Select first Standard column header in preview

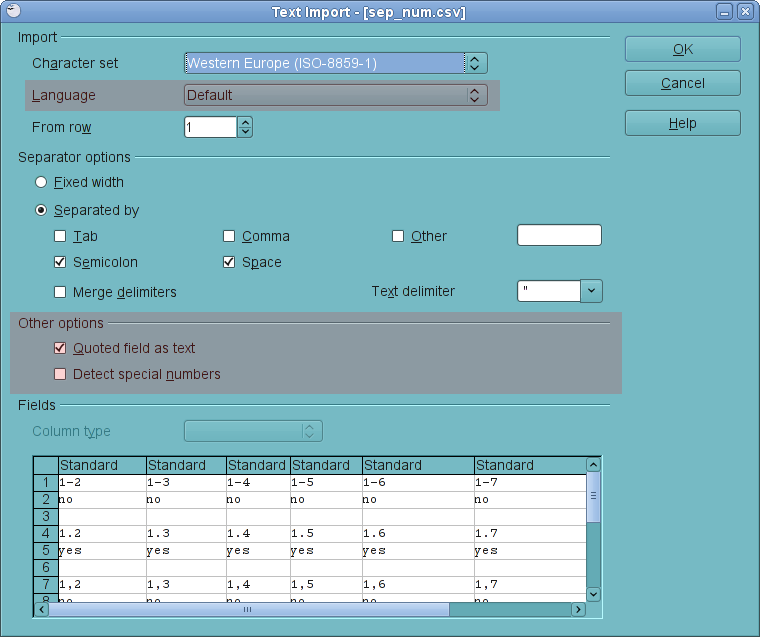tap(102, 465)
